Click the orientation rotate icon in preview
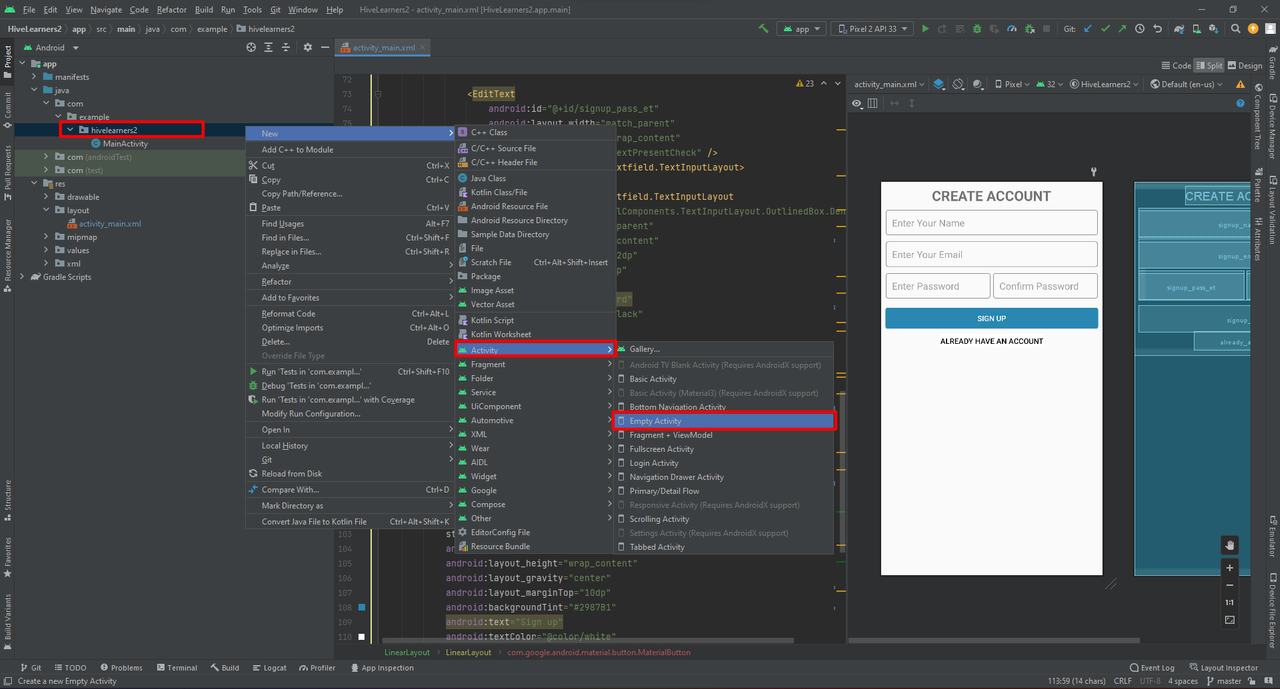Image resolution: width=1280 pixels, height=689 pixels. pos(958,84)
